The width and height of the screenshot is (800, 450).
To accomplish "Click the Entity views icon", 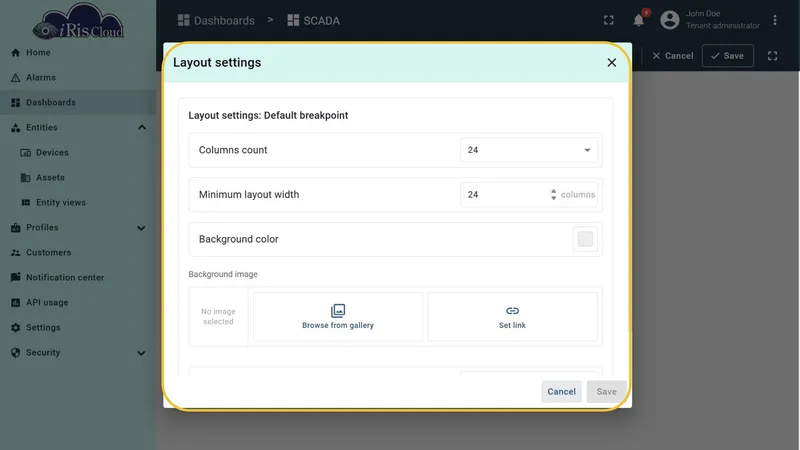I will (26, 203).
